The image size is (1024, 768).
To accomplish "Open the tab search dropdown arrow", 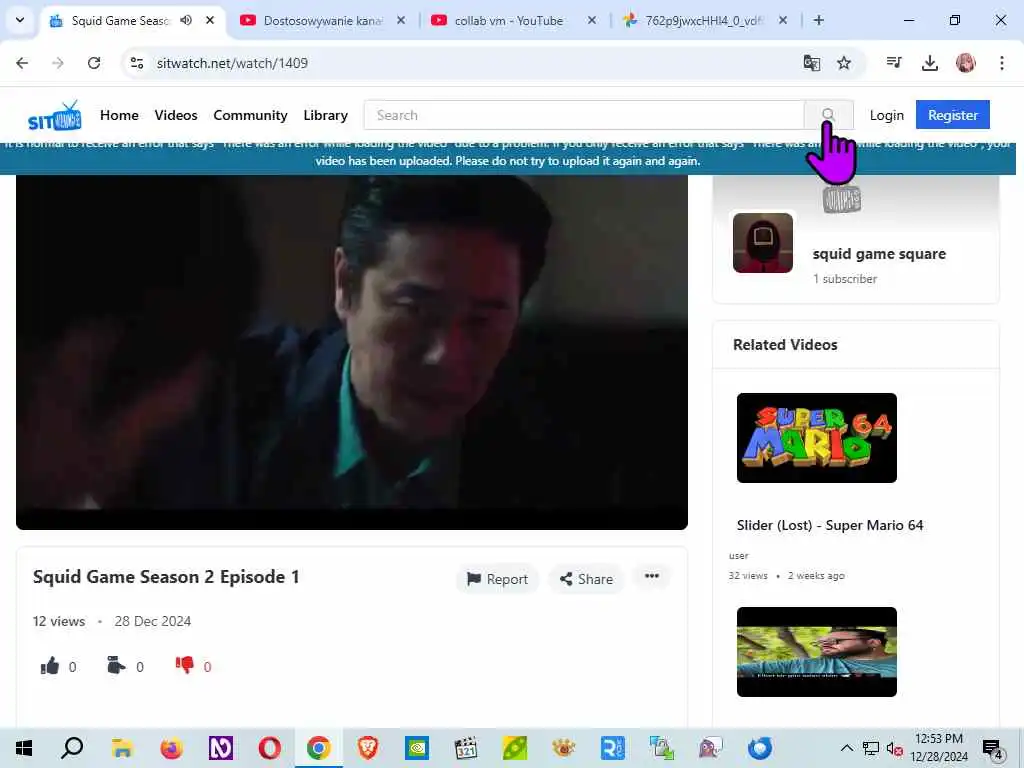I will tap(20, 20).
